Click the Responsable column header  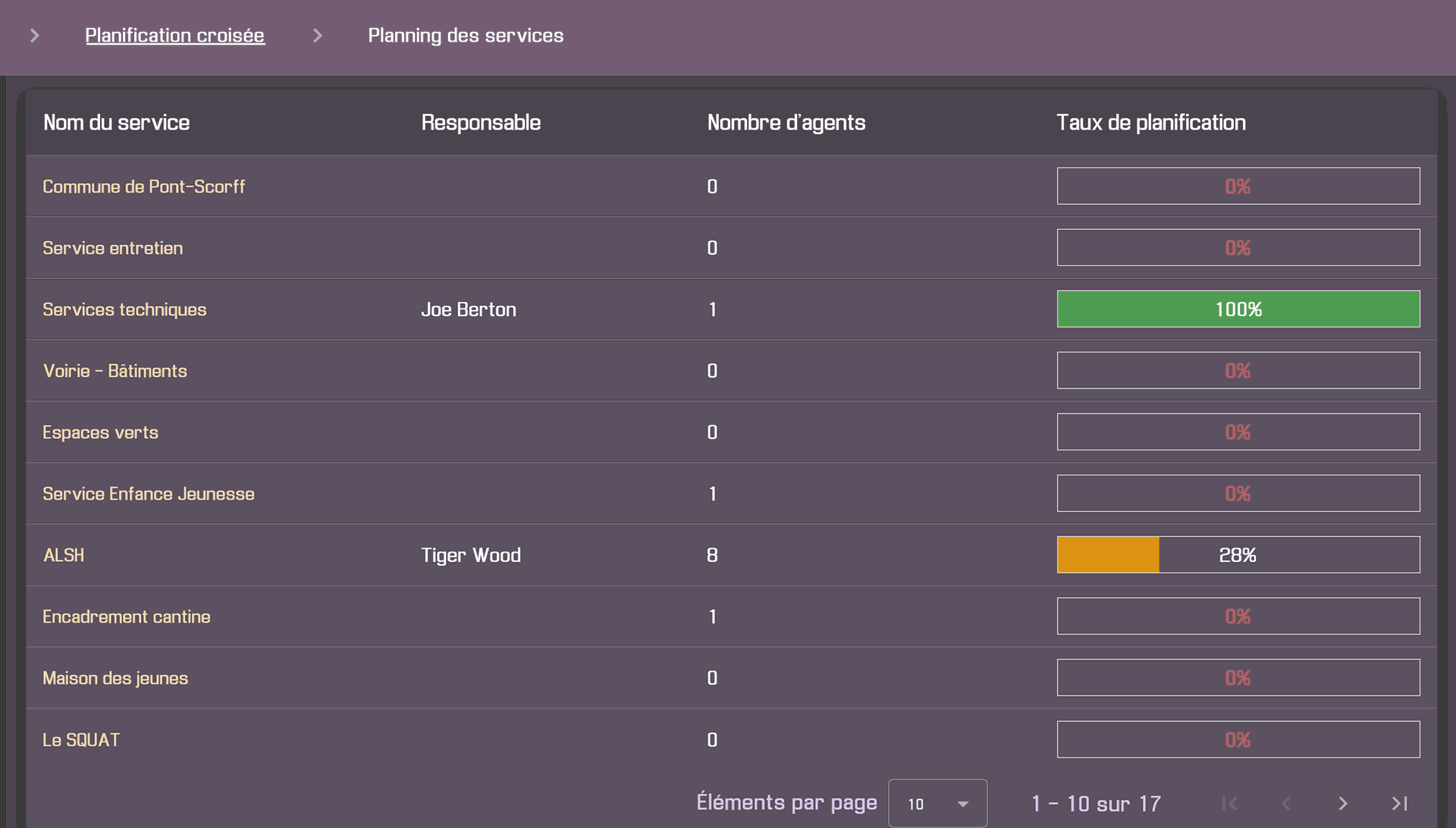(x=481, y=123)
